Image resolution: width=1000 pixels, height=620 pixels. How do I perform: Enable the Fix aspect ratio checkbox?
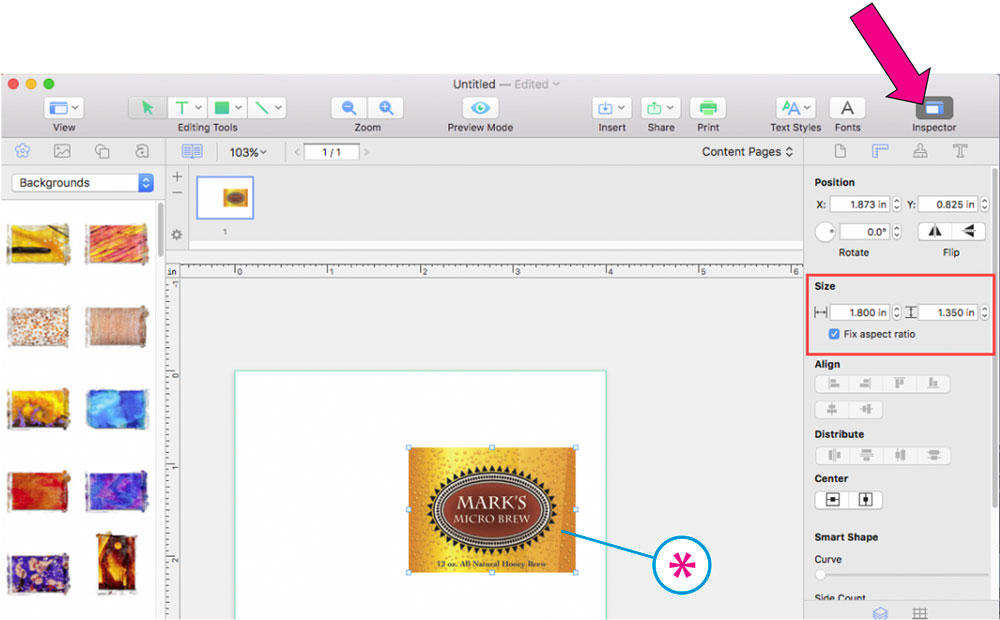(x=834, y=334)
